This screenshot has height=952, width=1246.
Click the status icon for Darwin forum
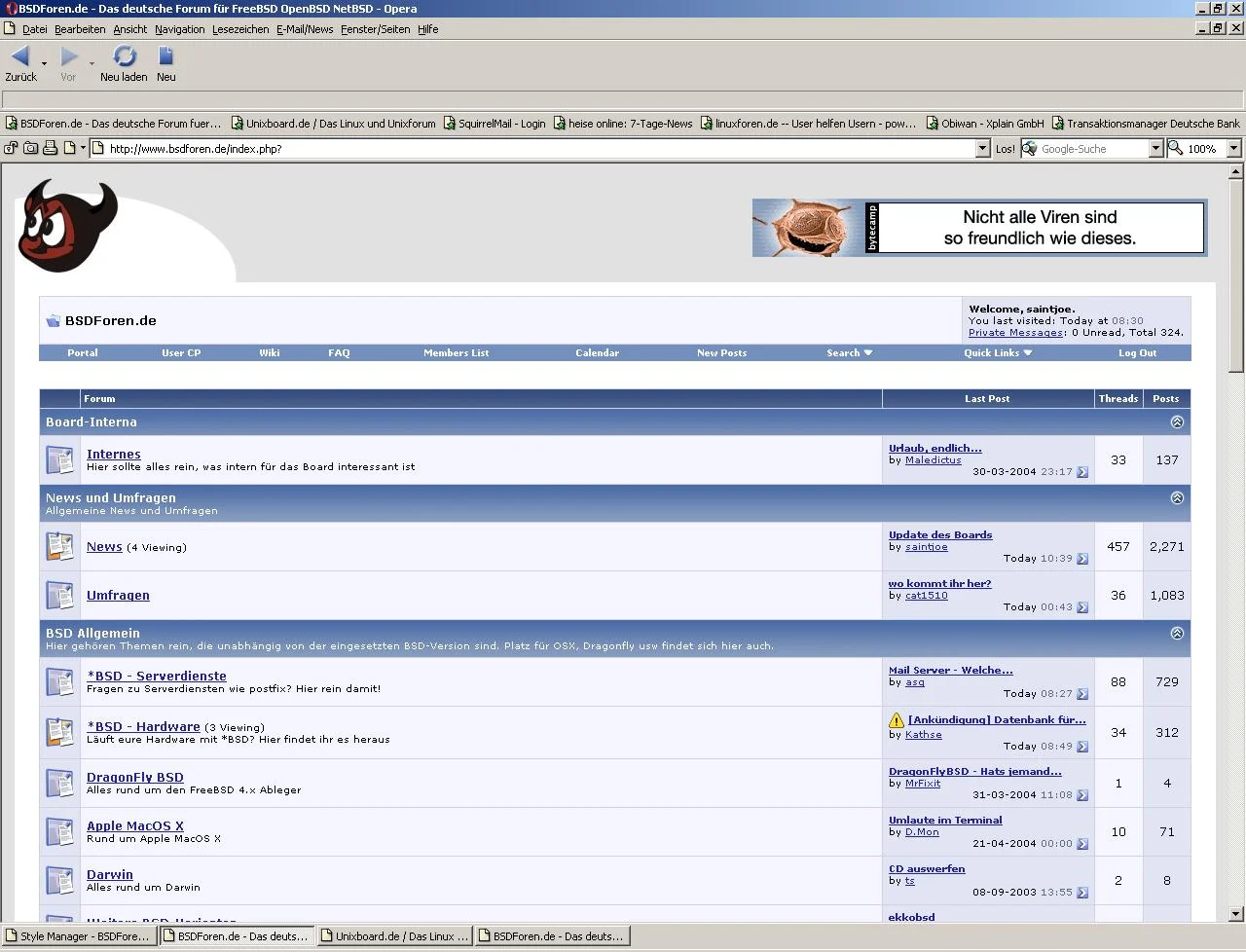[59, 880]
